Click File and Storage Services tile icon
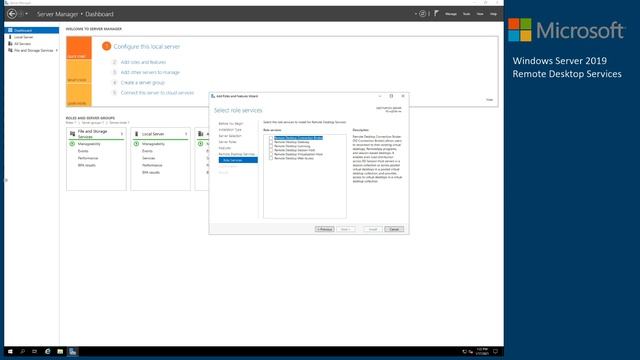640x360 pixels. pos(72,133)
